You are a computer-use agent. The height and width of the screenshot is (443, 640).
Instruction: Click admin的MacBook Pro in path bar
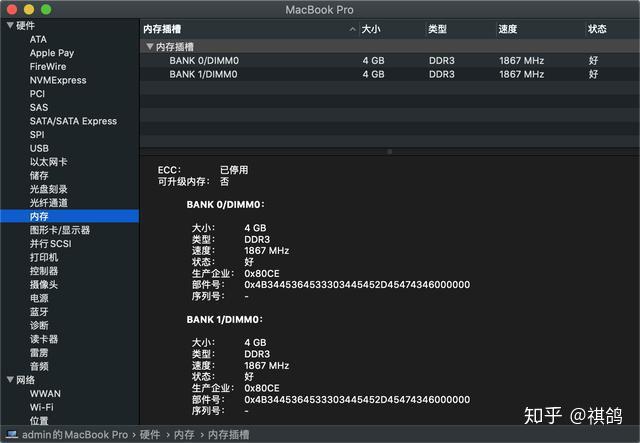75,434
